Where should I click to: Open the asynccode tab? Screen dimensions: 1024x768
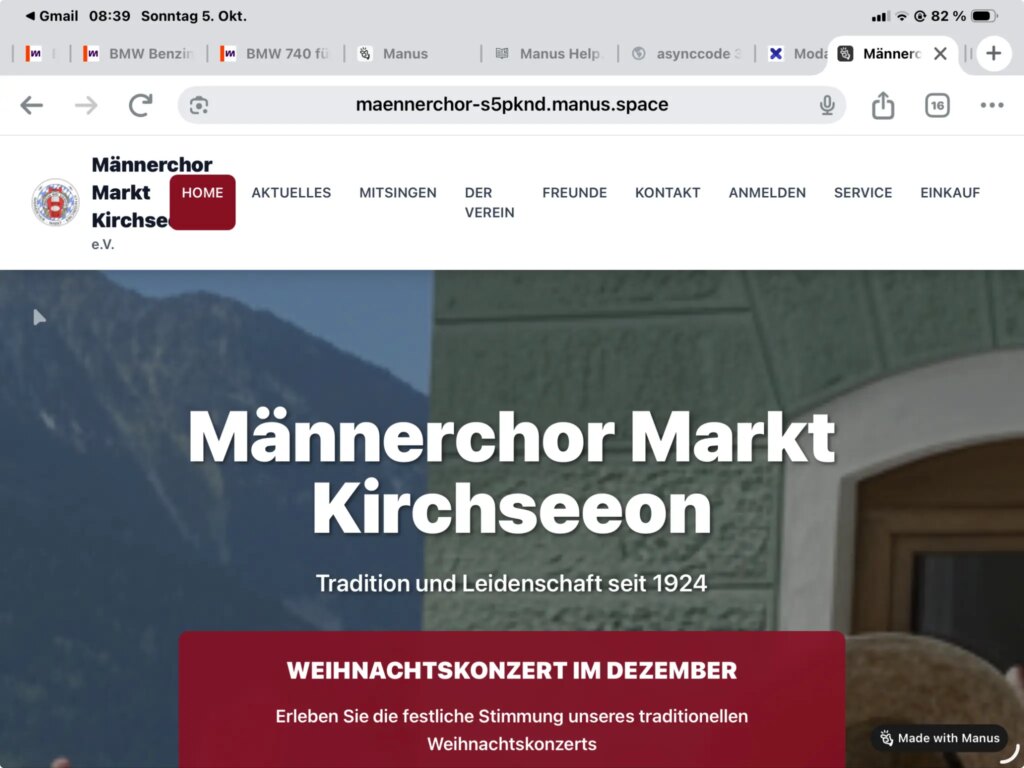pyautogui.click(x=687, y=54)
